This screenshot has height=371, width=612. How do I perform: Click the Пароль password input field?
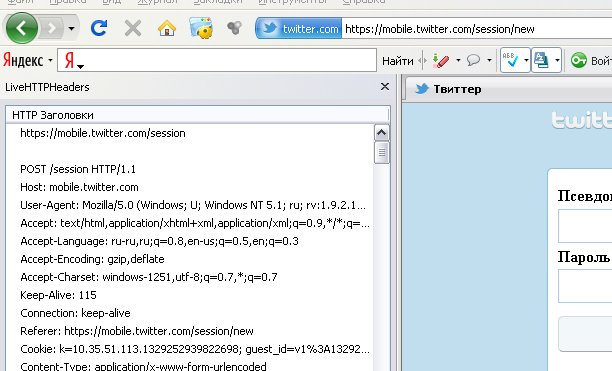[585, 286]
